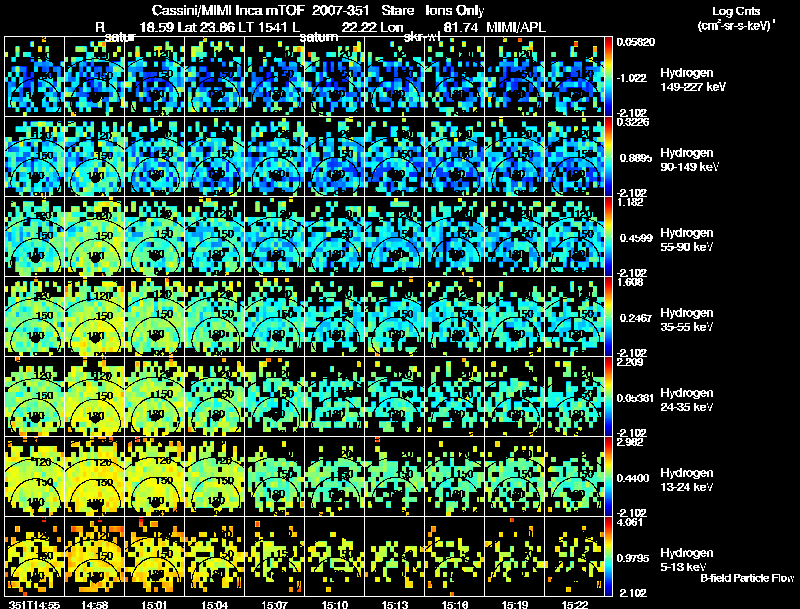Click the colorbar midpoint value -1.022
The height and width of the screenshot is (609, 800).
[x=632, y=78]
